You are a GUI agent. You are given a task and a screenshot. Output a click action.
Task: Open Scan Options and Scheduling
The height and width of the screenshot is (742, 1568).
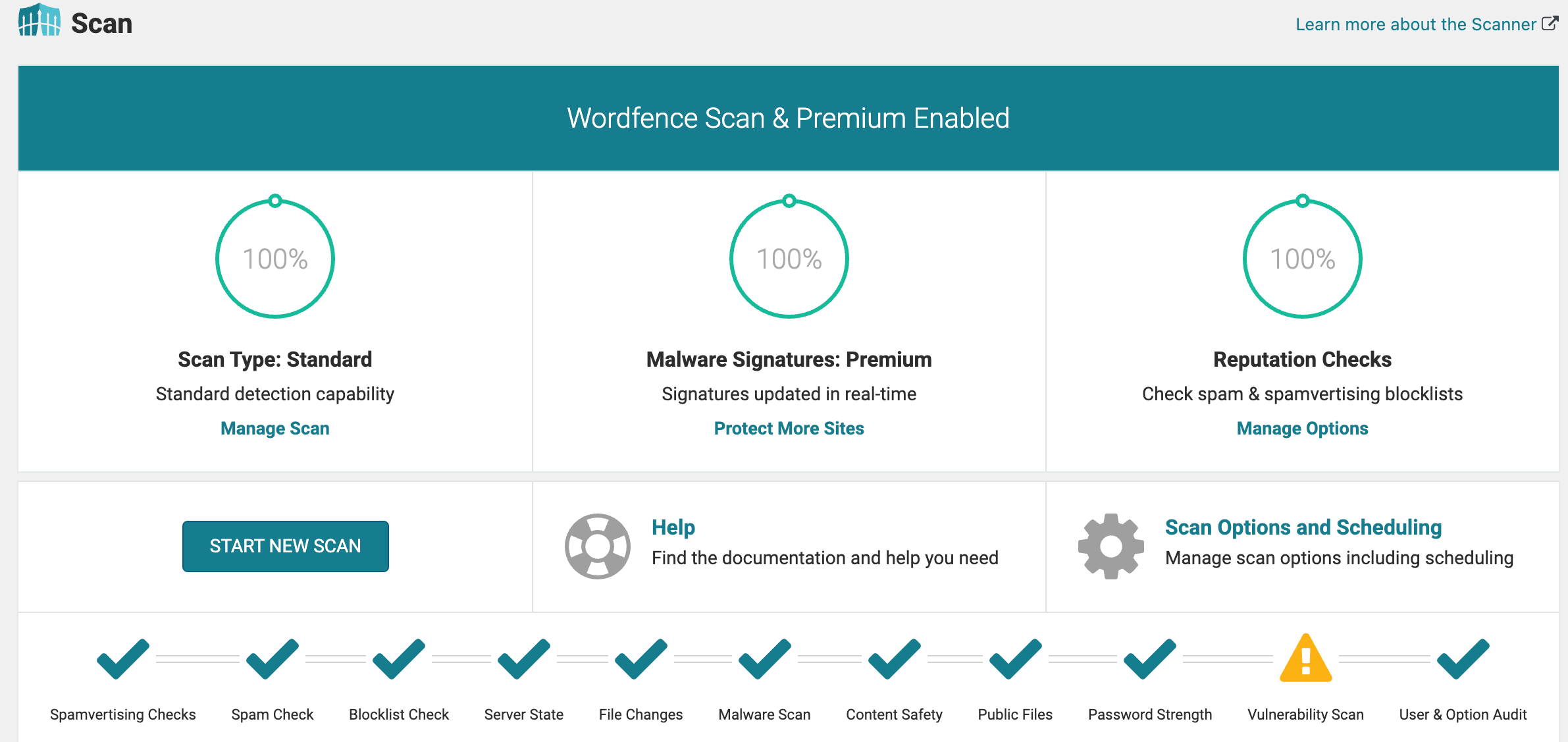[x=1303, y=527]
